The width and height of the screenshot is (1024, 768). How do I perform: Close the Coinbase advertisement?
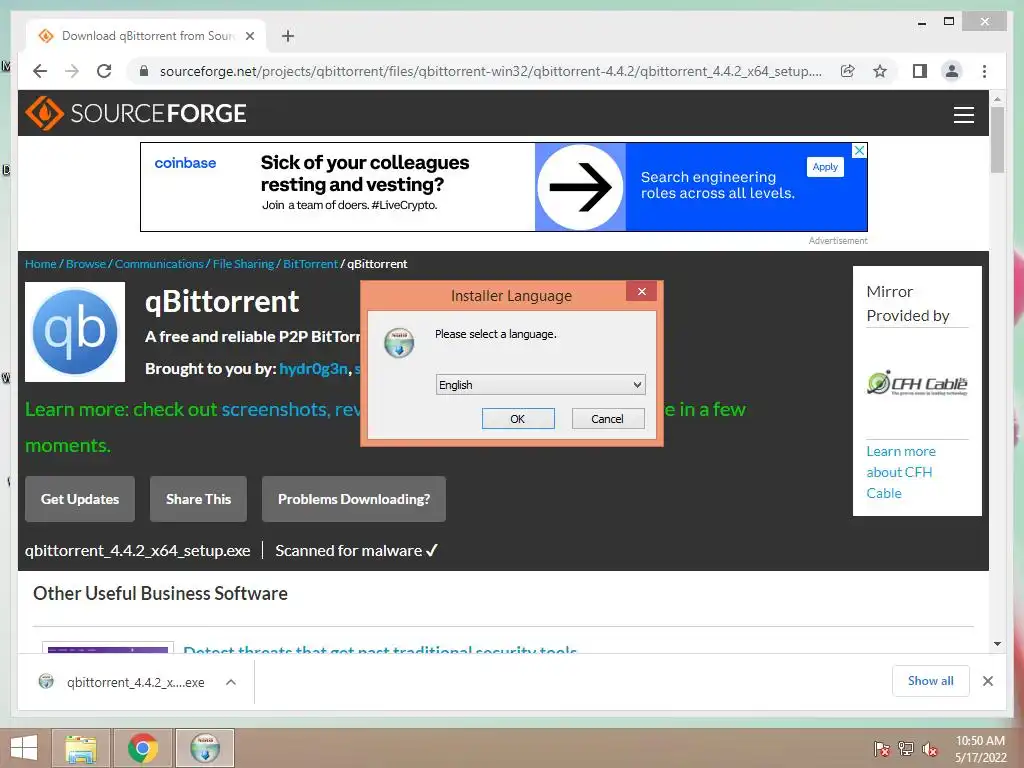coord(859,150)
